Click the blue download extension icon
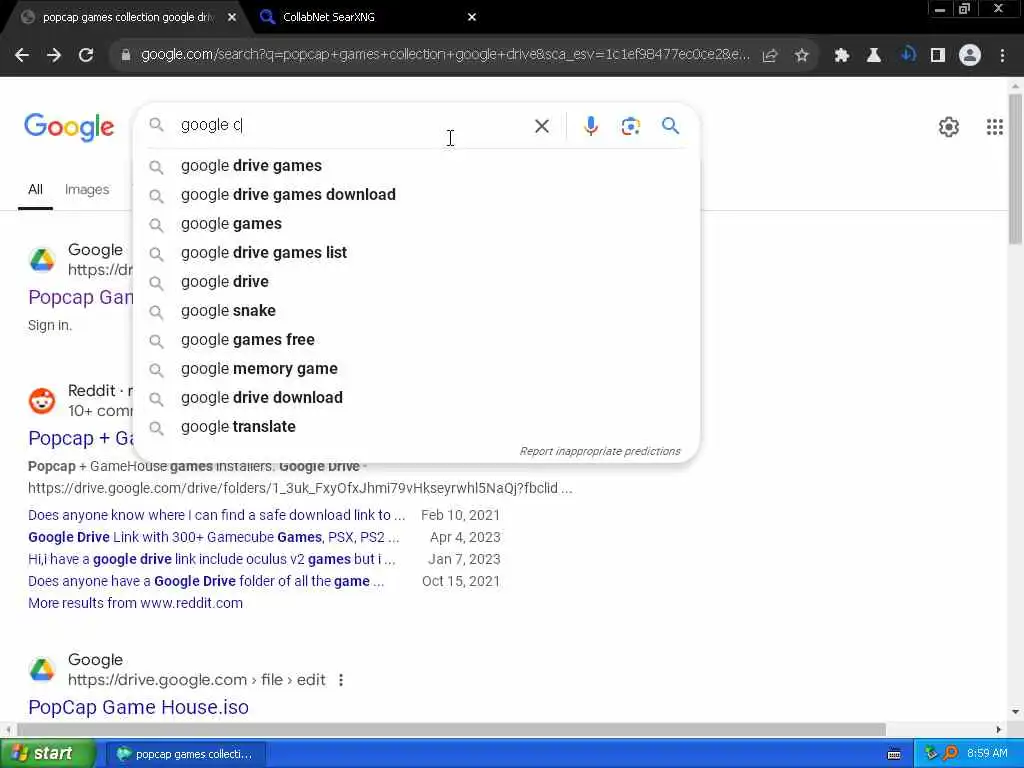Image resolution: width=1024 pixels, height=768 pixels. 908,55
